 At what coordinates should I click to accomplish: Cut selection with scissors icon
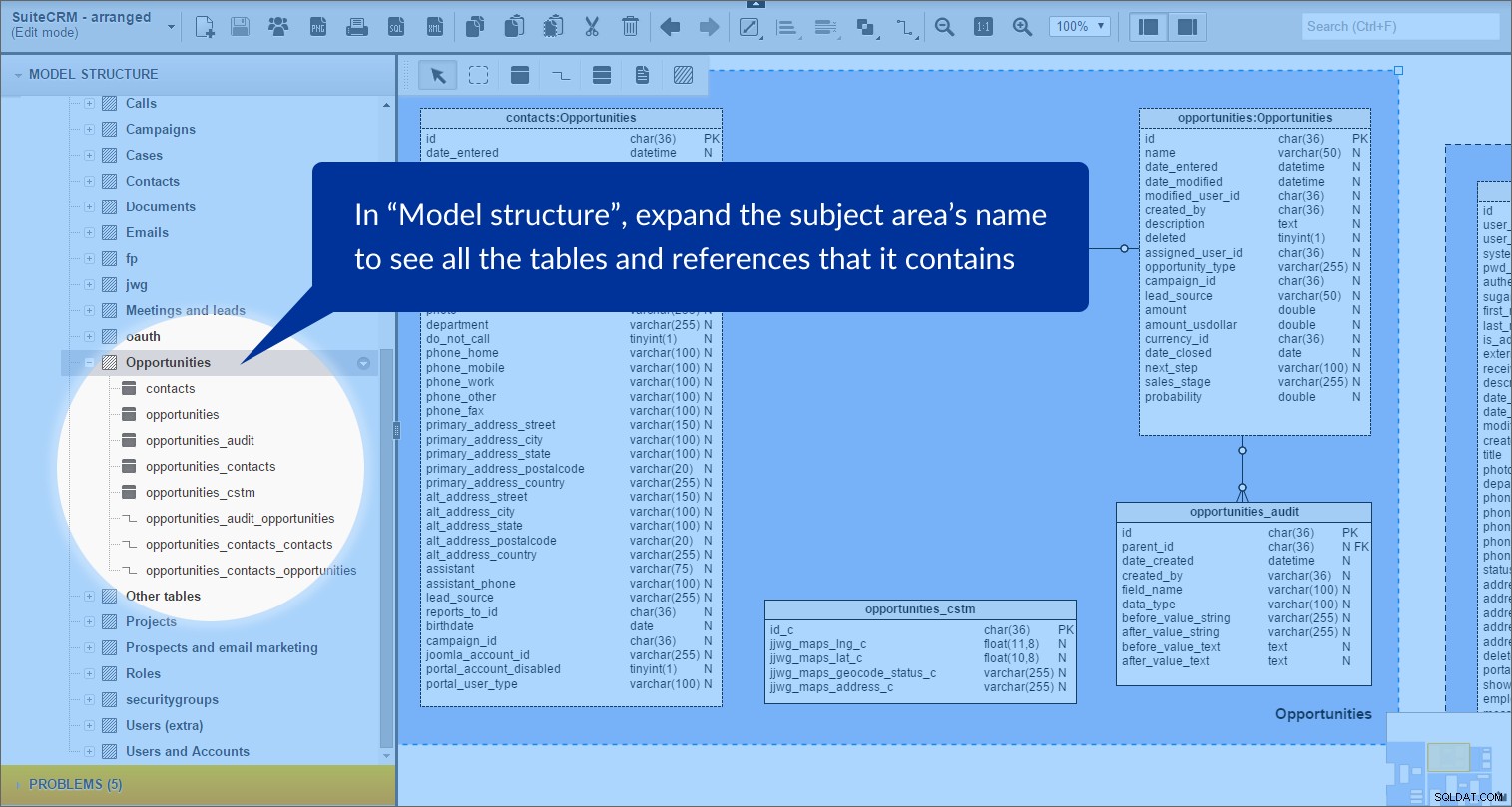tap(592, 27)
